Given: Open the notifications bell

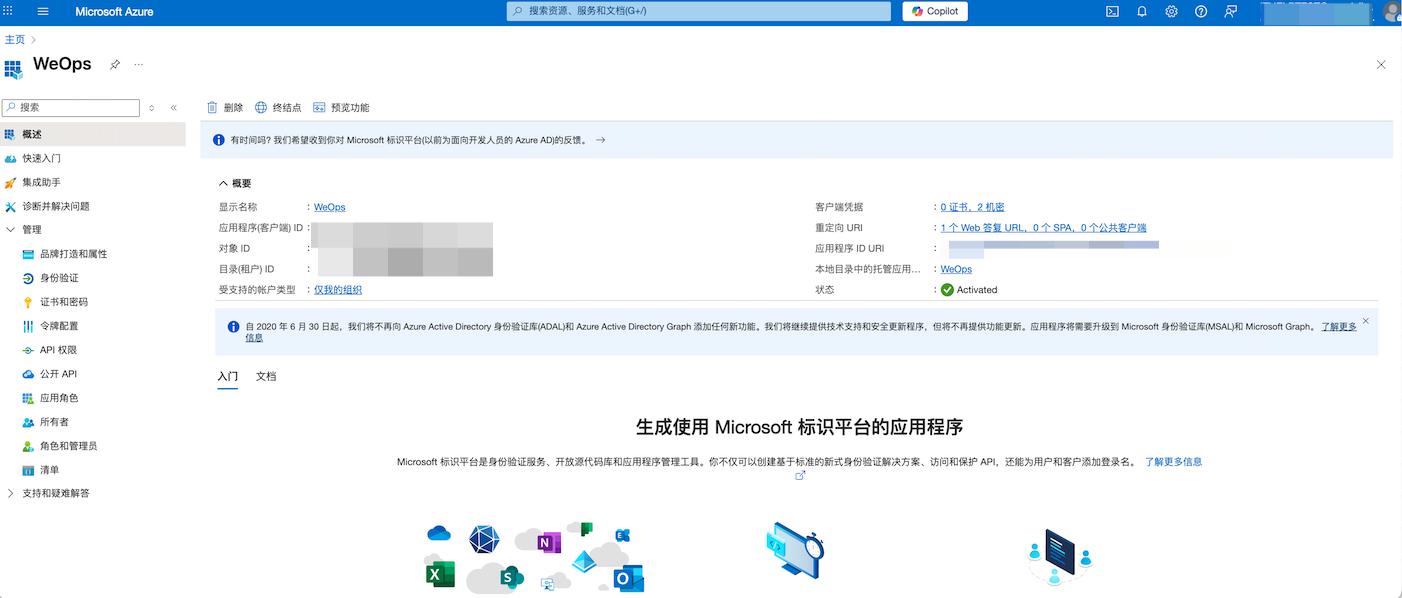Looking at the screenshot, I should 1142,11.
